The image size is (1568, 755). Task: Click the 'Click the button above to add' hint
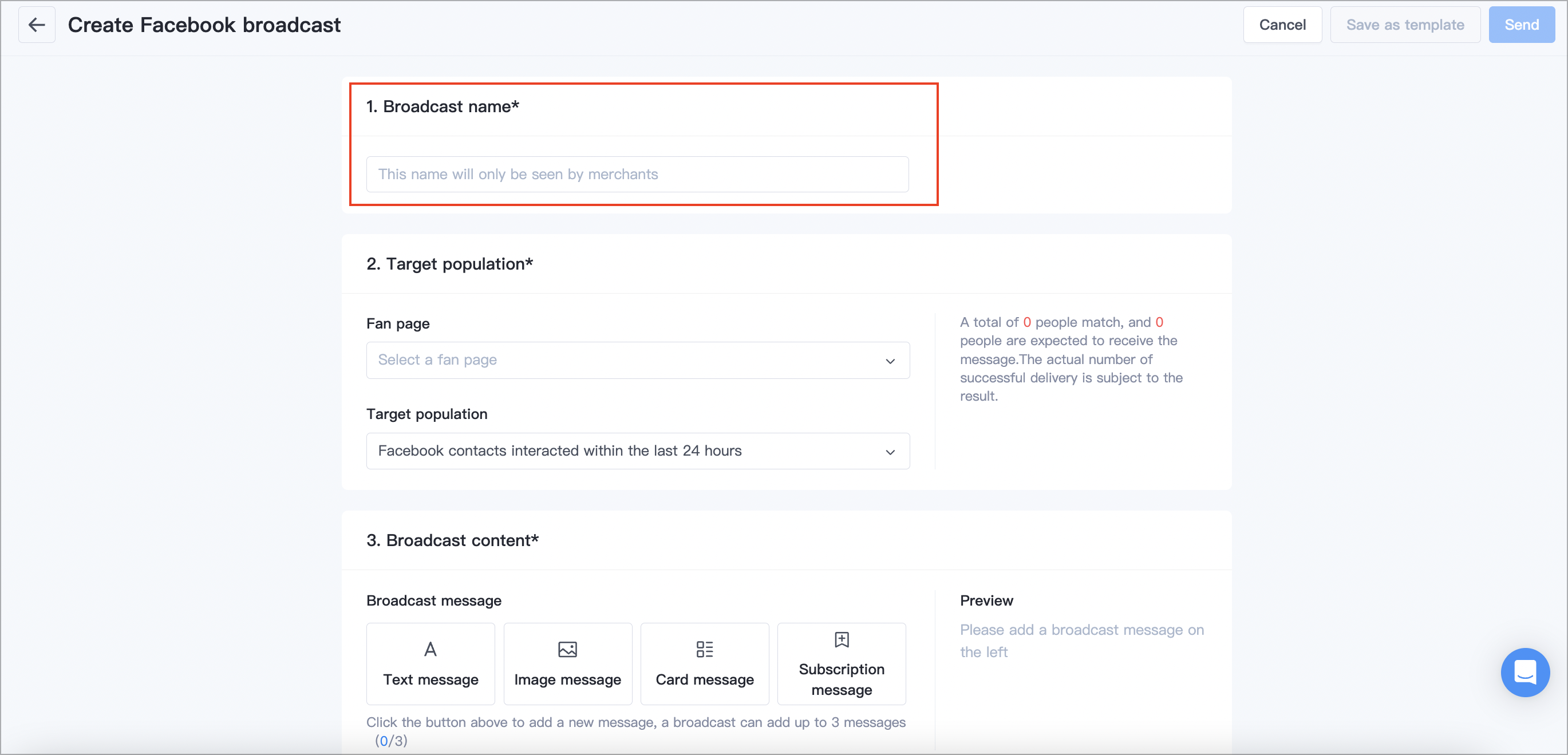[635, 732]
